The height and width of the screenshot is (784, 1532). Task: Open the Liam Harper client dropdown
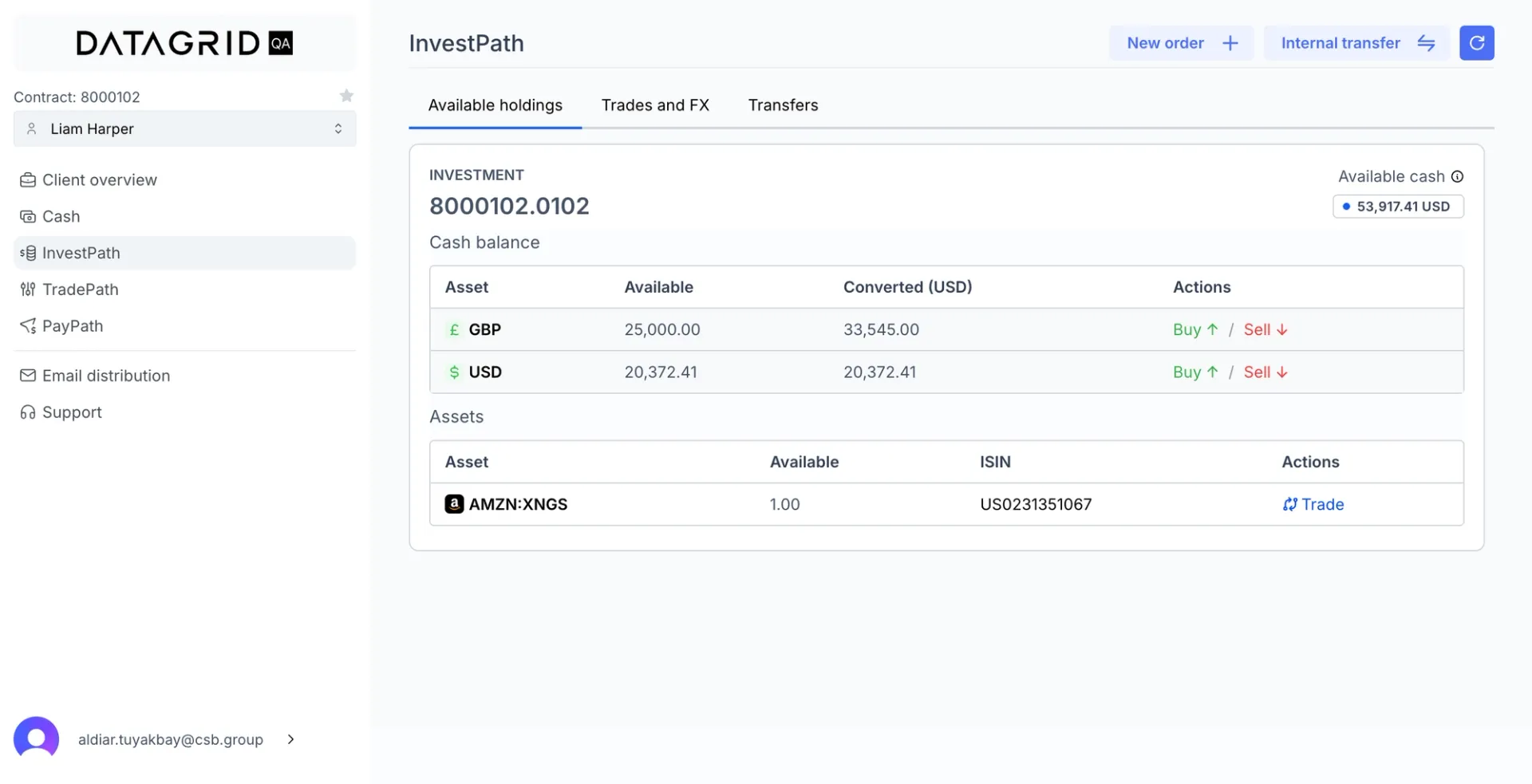(x=184, y=128)
